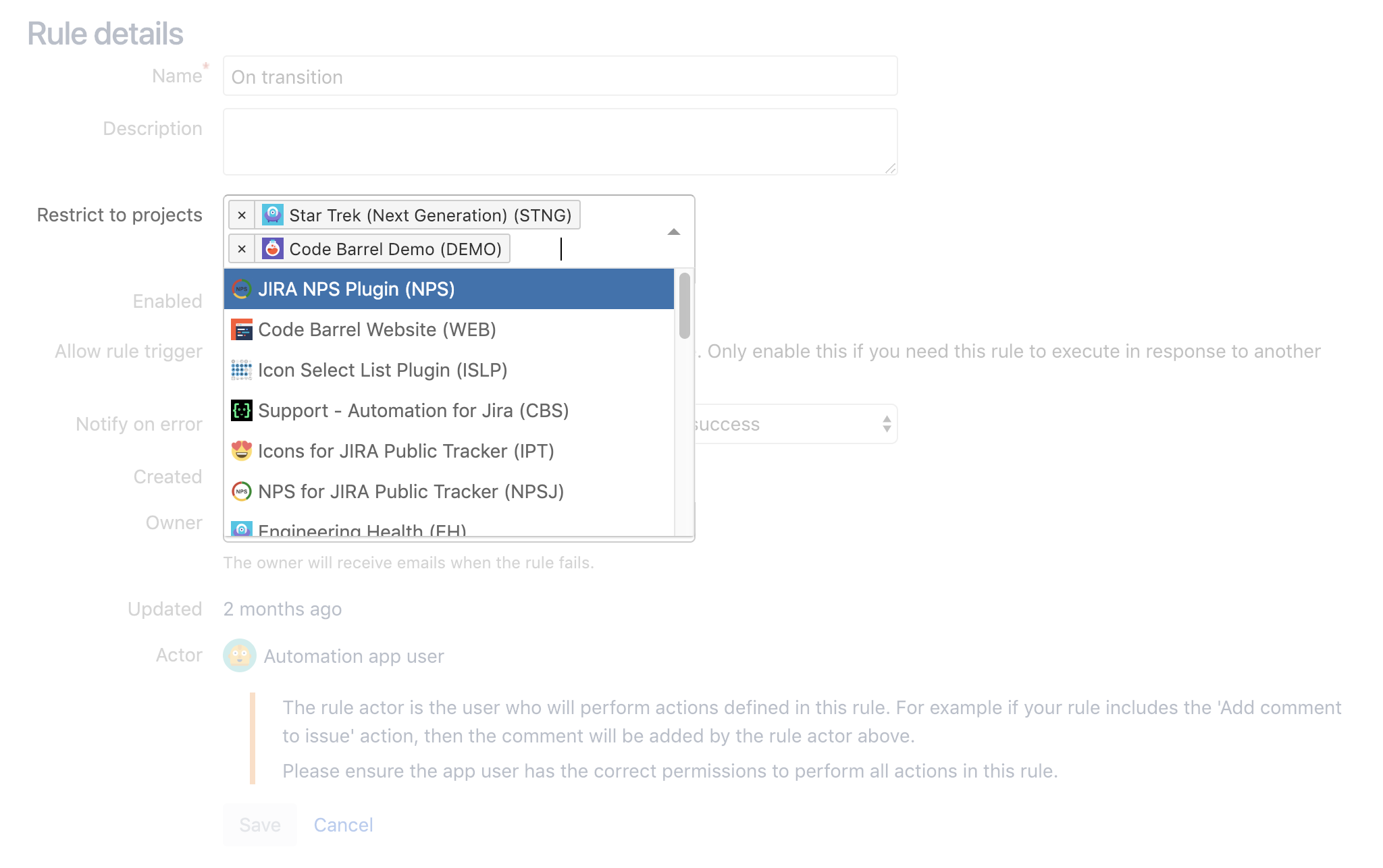The height and width of the screenshot is (868, 1383).
Task: Pick Support - Automation for Jira (CBS)
Action: point(413,410)
